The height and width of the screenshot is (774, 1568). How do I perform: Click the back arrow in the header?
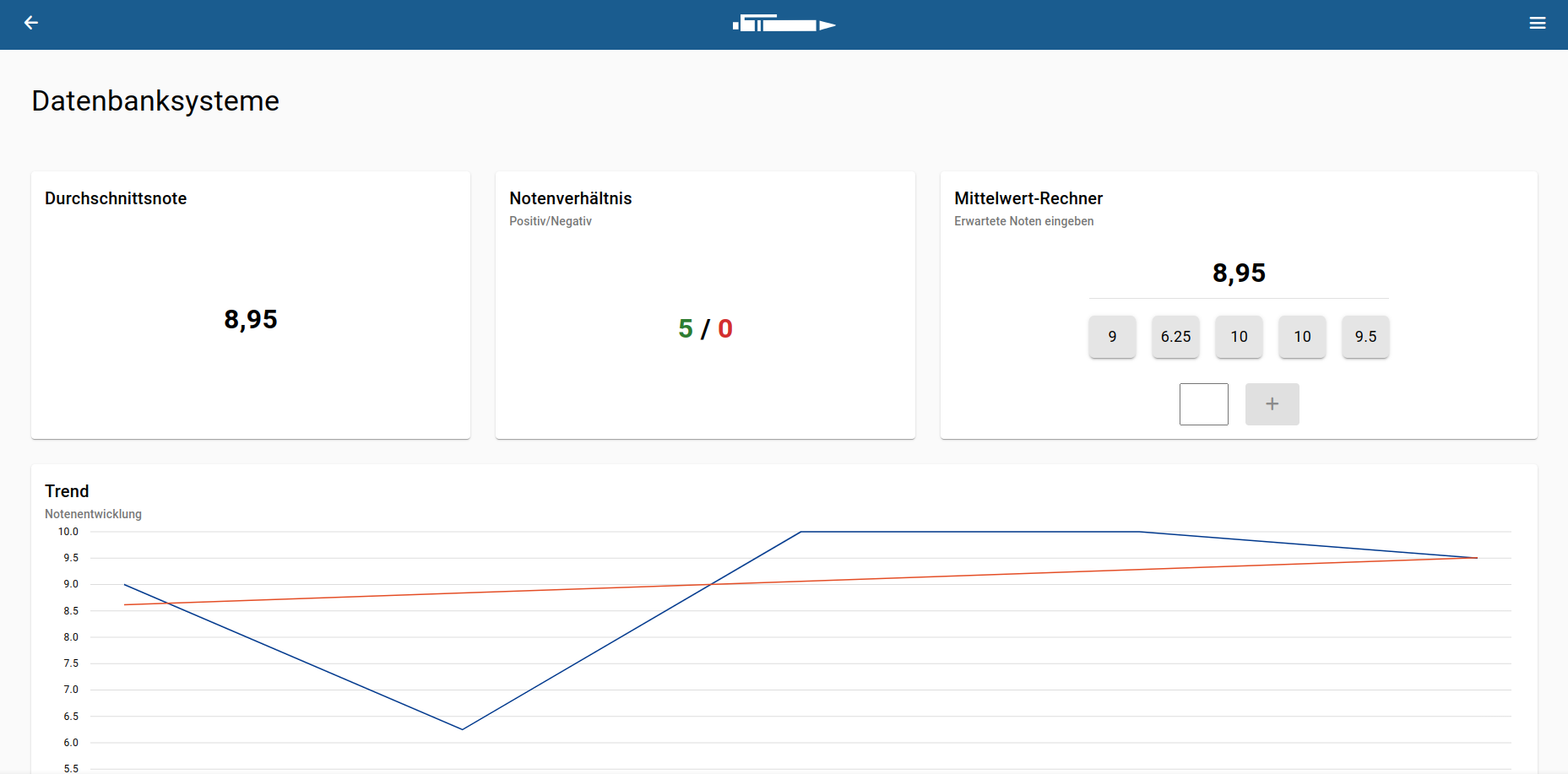(x=31, y=23)
